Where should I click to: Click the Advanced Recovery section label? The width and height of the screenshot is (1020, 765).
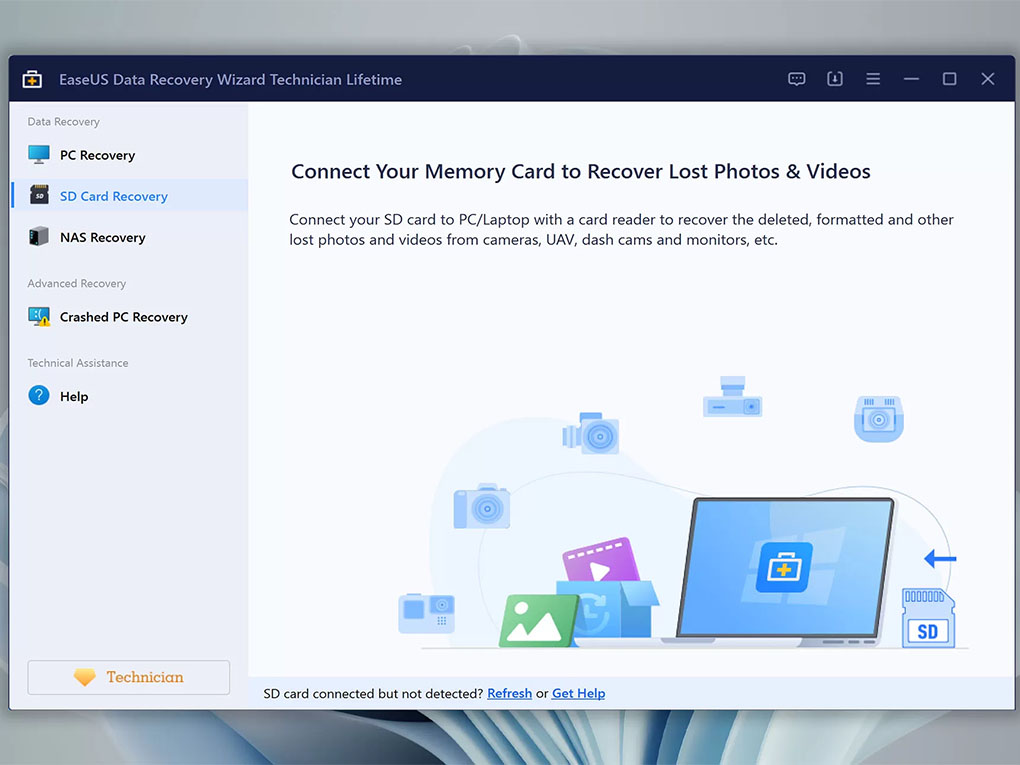pyautogui.click(x=77, y=284)
